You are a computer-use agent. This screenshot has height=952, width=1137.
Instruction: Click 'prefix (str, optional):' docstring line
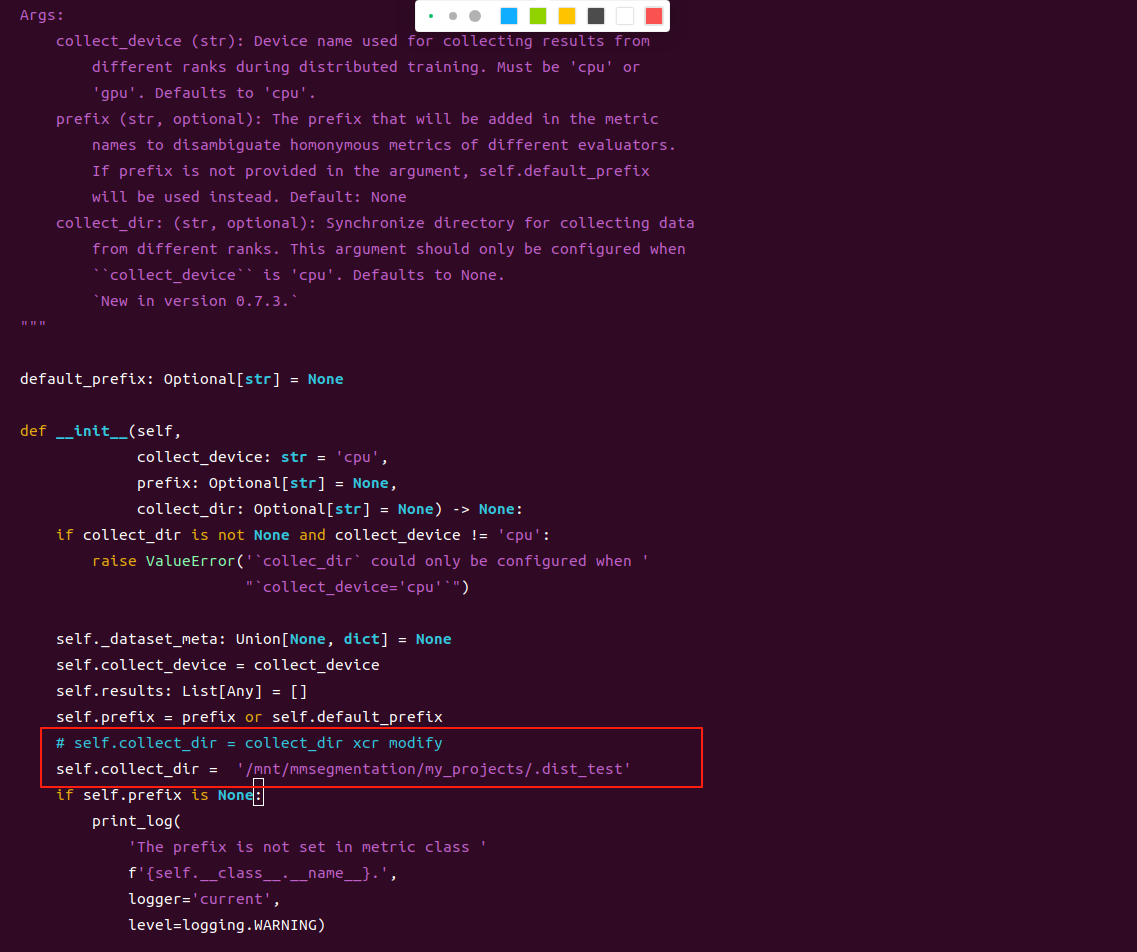[x=357, y=119]
